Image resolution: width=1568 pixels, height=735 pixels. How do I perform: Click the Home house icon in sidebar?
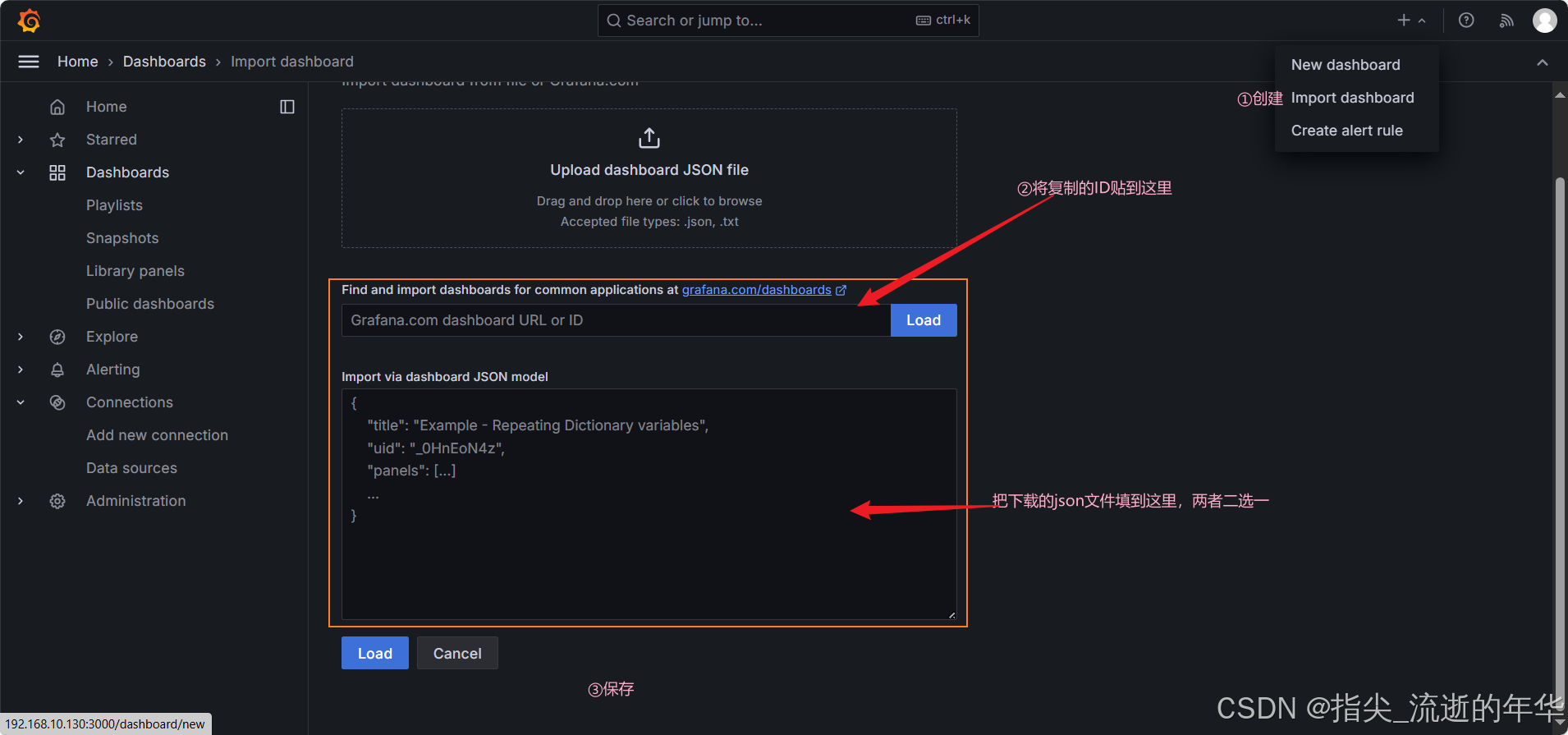point(57,107)
